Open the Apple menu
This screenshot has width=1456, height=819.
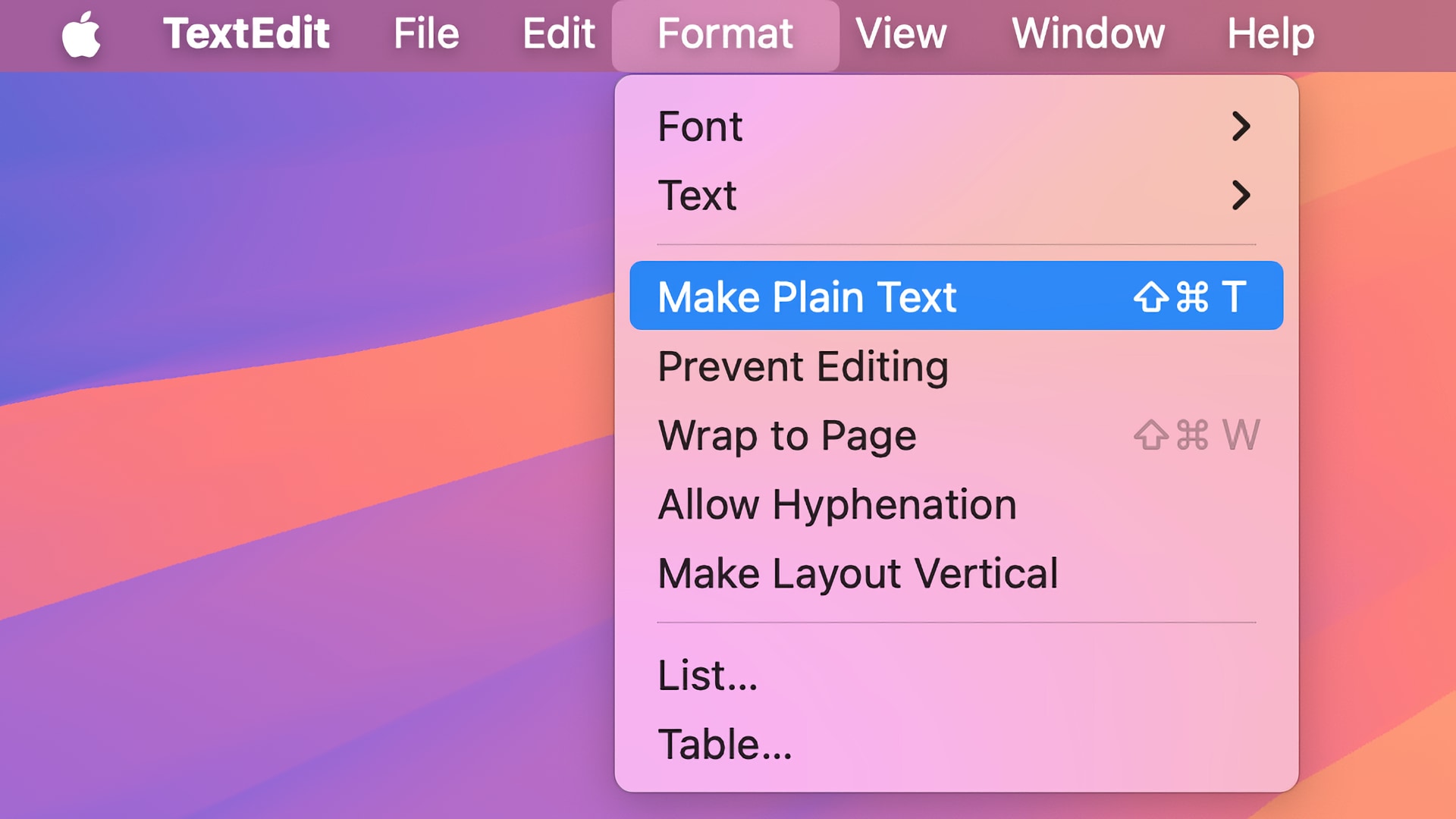81,34
